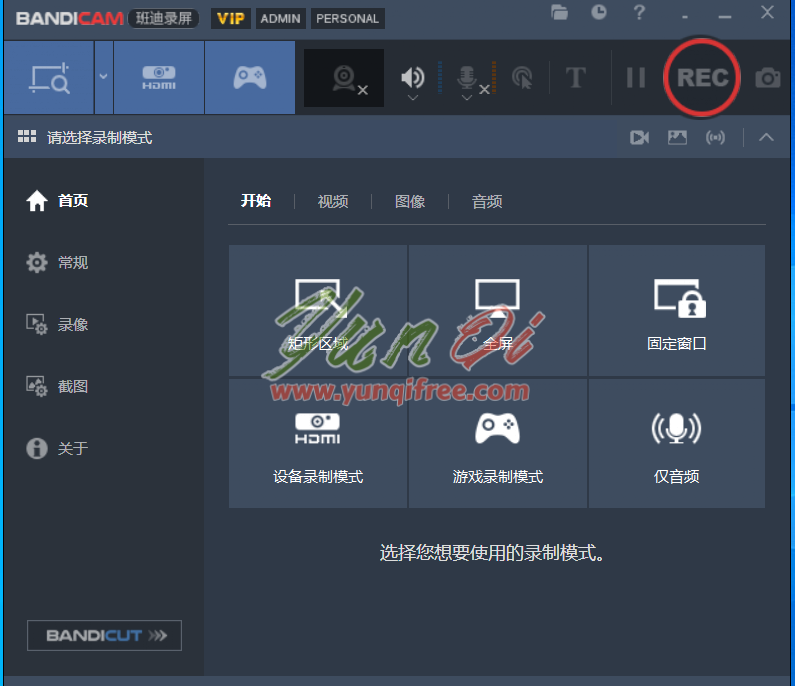795x686 pixels.
Task: Open the video list camcorder icon
Action: pos(639,137)
